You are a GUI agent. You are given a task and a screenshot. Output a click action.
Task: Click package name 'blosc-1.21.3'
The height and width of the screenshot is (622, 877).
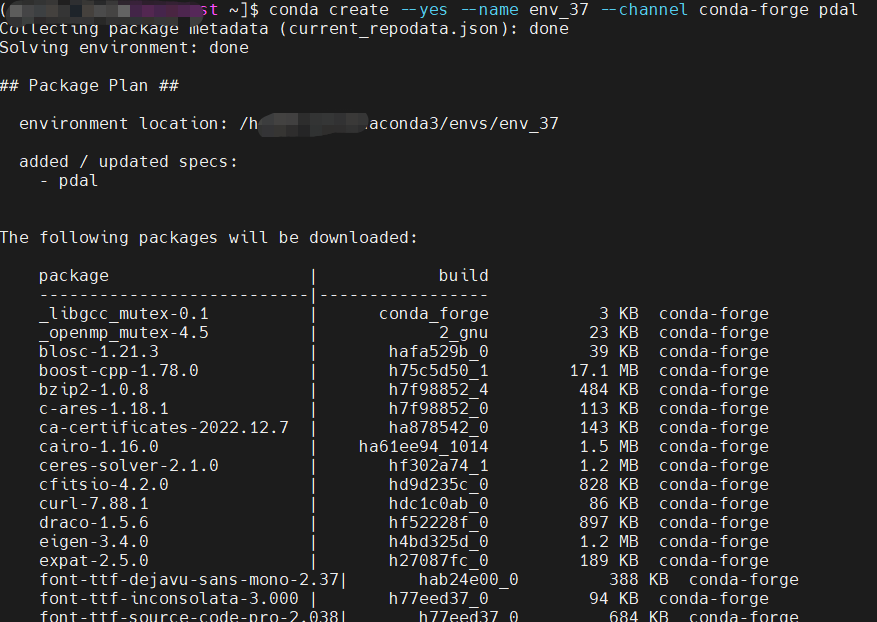pyautogui.click(x=98, y=352)
